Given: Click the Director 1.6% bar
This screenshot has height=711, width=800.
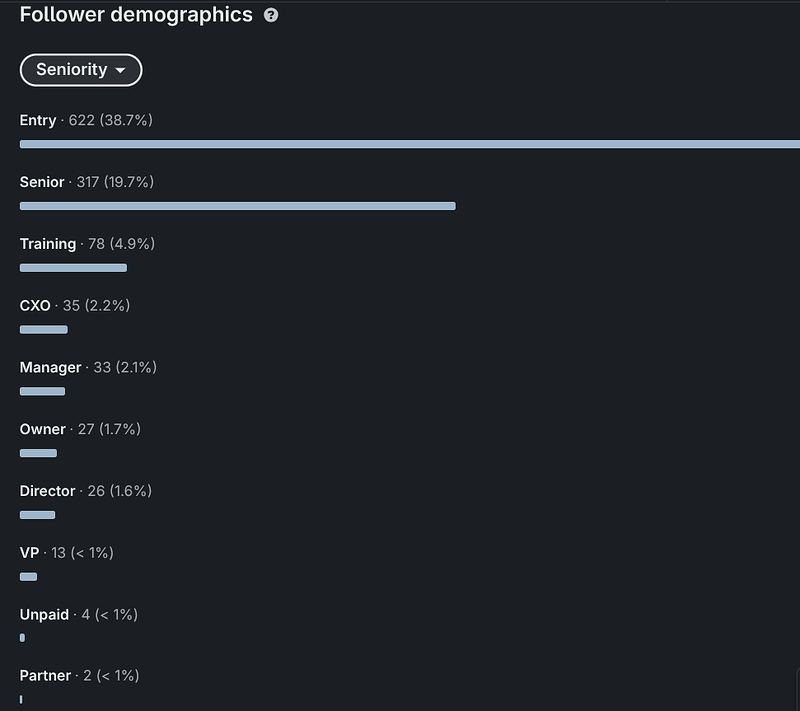Looking at the screenshot, I should point(37,515).
